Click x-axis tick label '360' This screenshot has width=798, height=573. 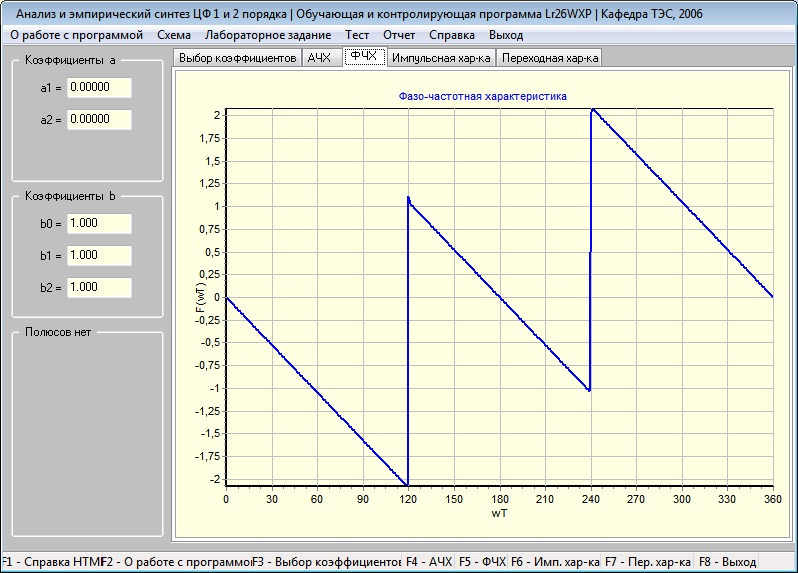pyautogui.click(x=773, y=499)
